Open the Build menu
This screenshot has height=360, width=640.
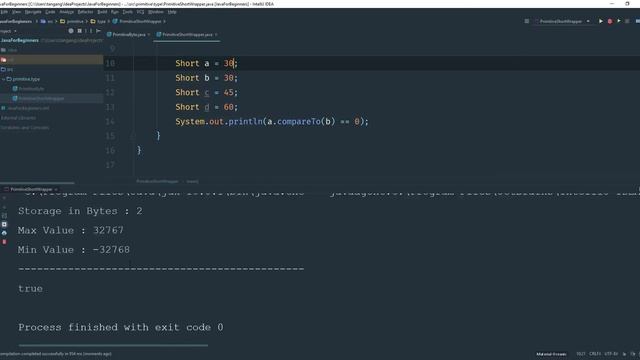(x=102, y=12)
